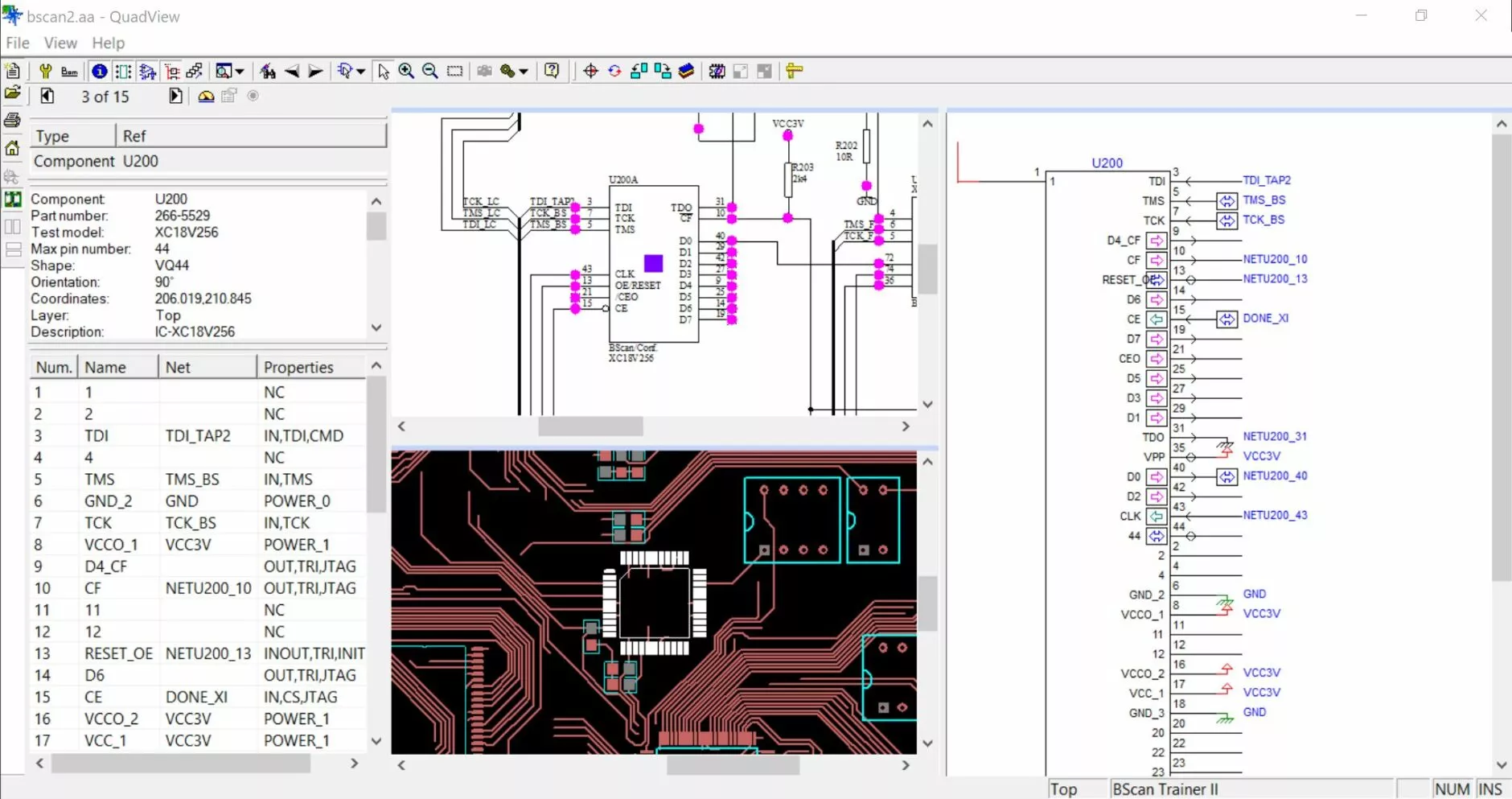Click scroll right arrow under pin table
The height and width of the screenshot is (799, 1512).
[354, 763]
